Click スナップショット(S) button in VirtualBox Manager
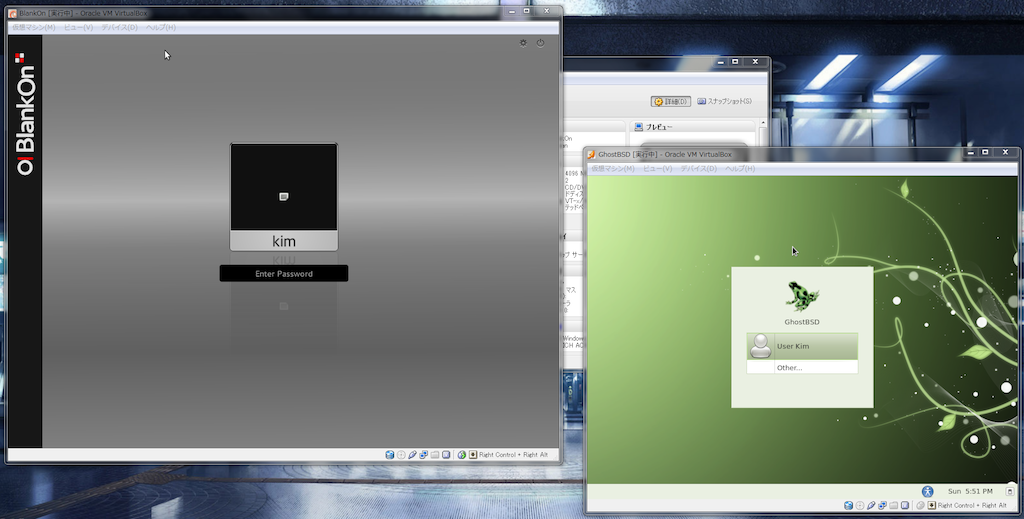 tap(724, 102)
